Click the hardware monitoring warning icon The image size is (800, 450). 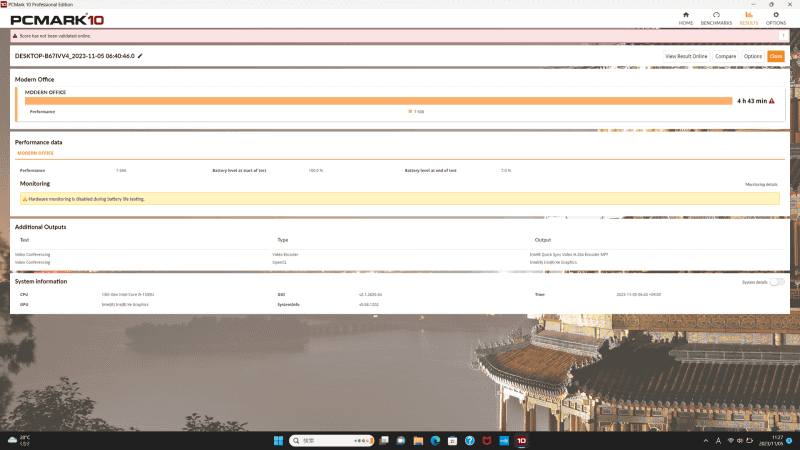pyautogui.click(x=24, y=199)
